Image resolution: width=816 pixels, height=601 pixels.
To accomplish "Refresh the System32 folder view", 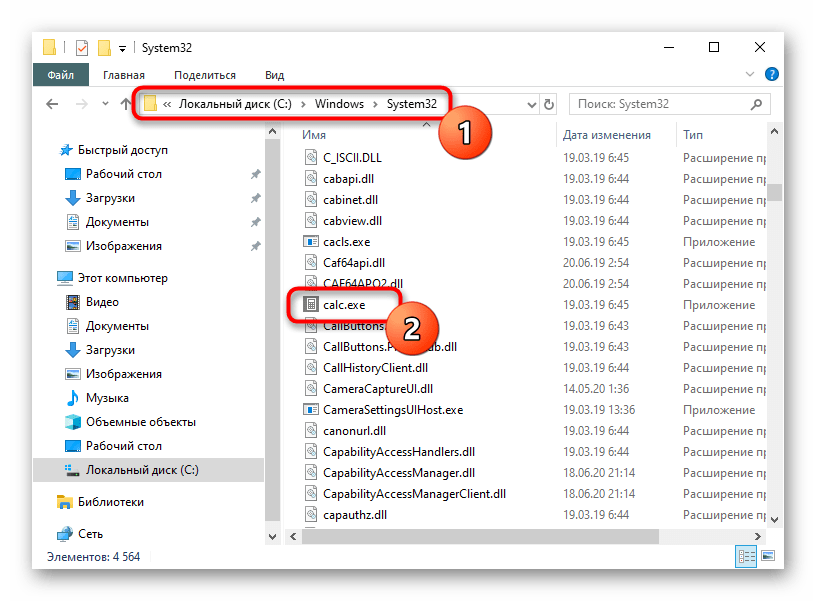I will tap(549, 105).
